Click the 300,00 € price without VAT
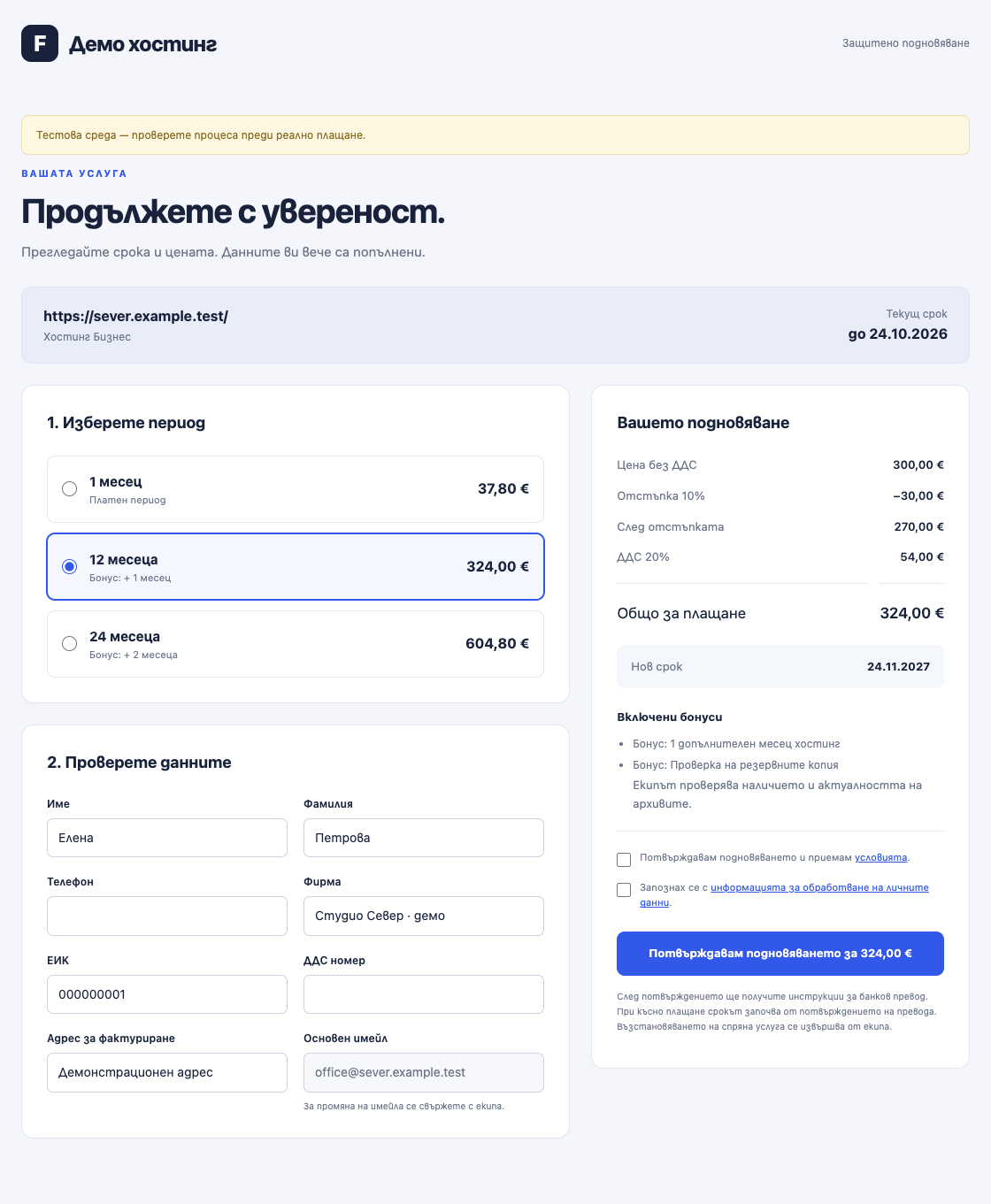This screenshot has width=991, height=1204. point(918,465)
